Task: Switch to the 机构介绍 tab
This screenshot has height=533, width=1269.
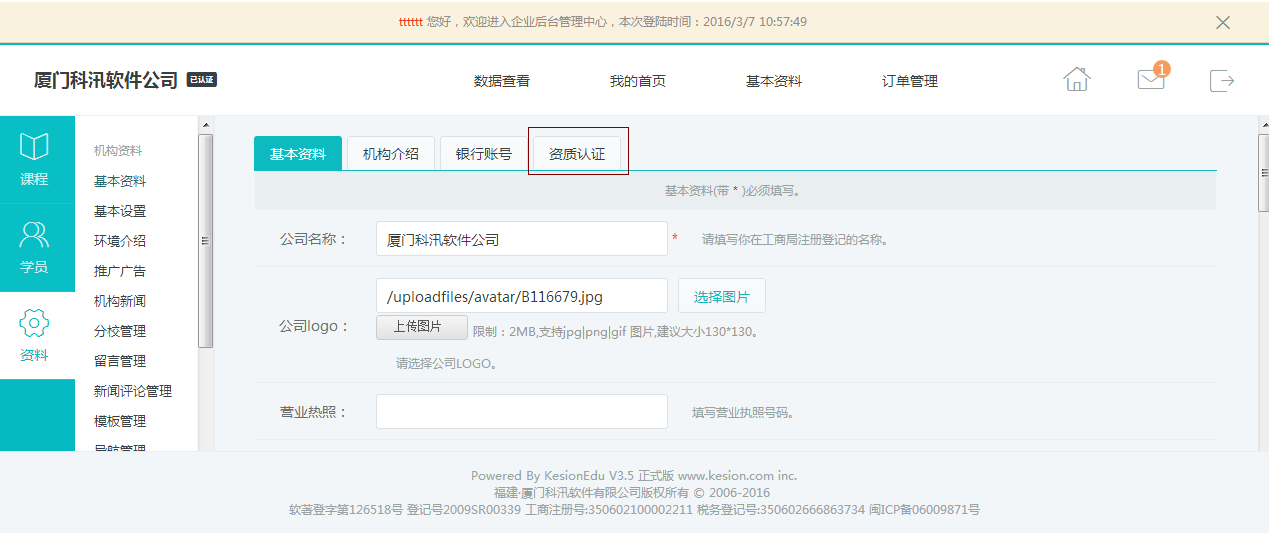Action: pyautogui.click(x=391, y=154)
